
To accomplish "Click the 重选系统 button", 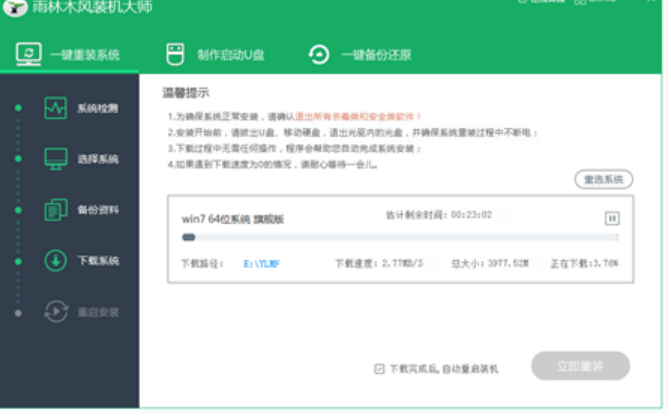I will pos(603,180).
